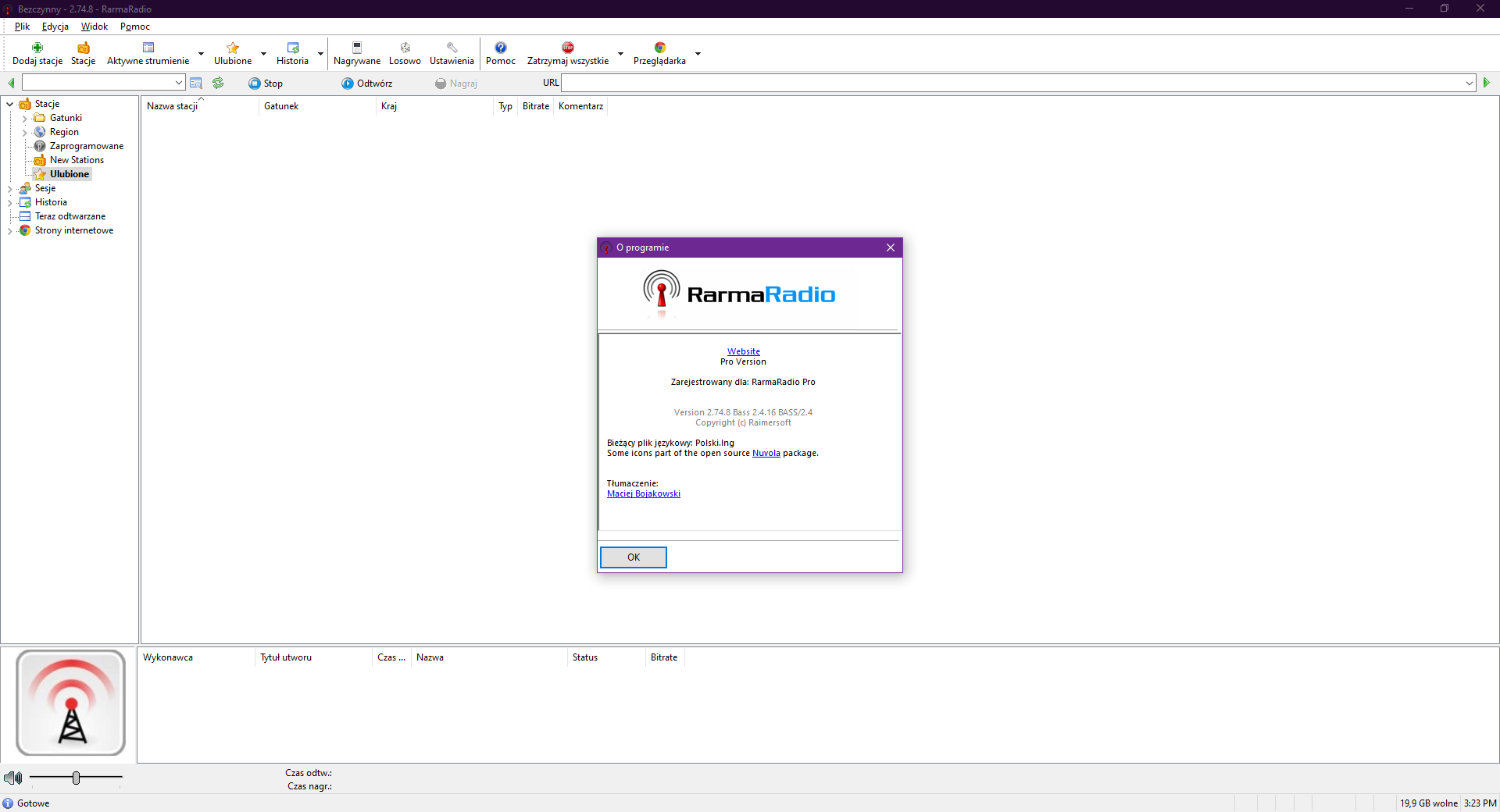Open the Stacje toolbar icon

(x=83, y=53)
